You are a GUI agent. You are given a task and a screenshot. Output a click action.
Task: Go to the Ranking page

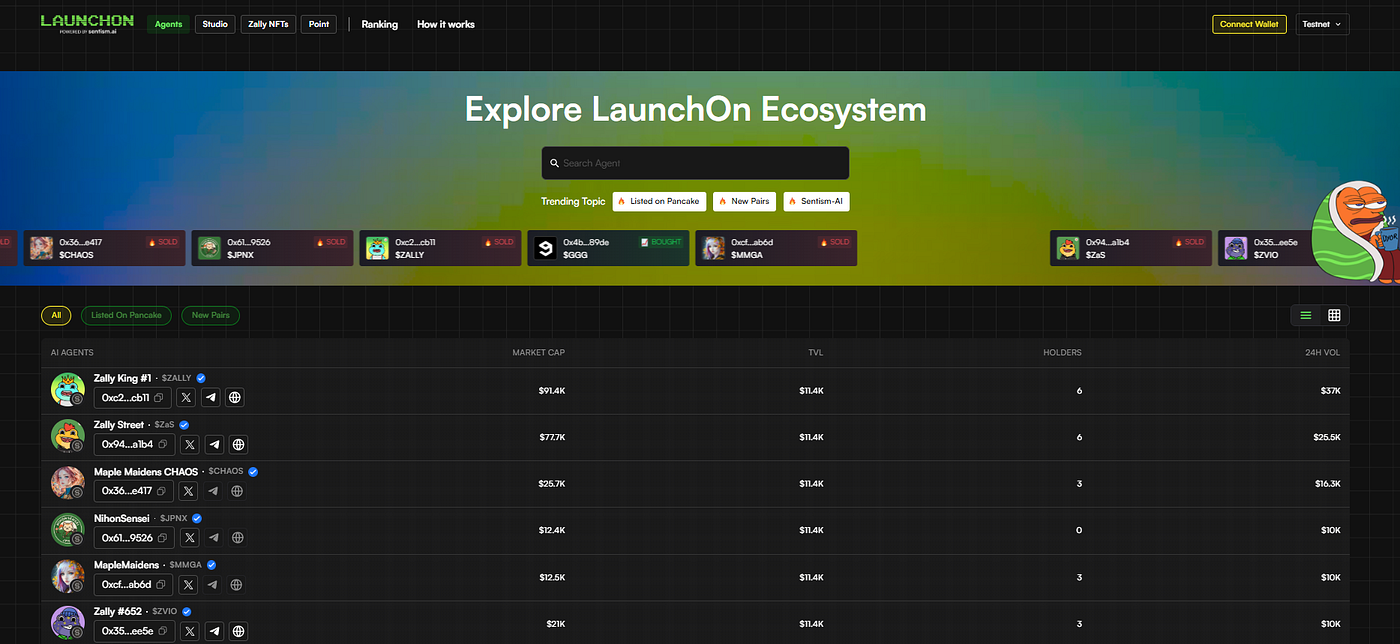[x=379, y=24]
